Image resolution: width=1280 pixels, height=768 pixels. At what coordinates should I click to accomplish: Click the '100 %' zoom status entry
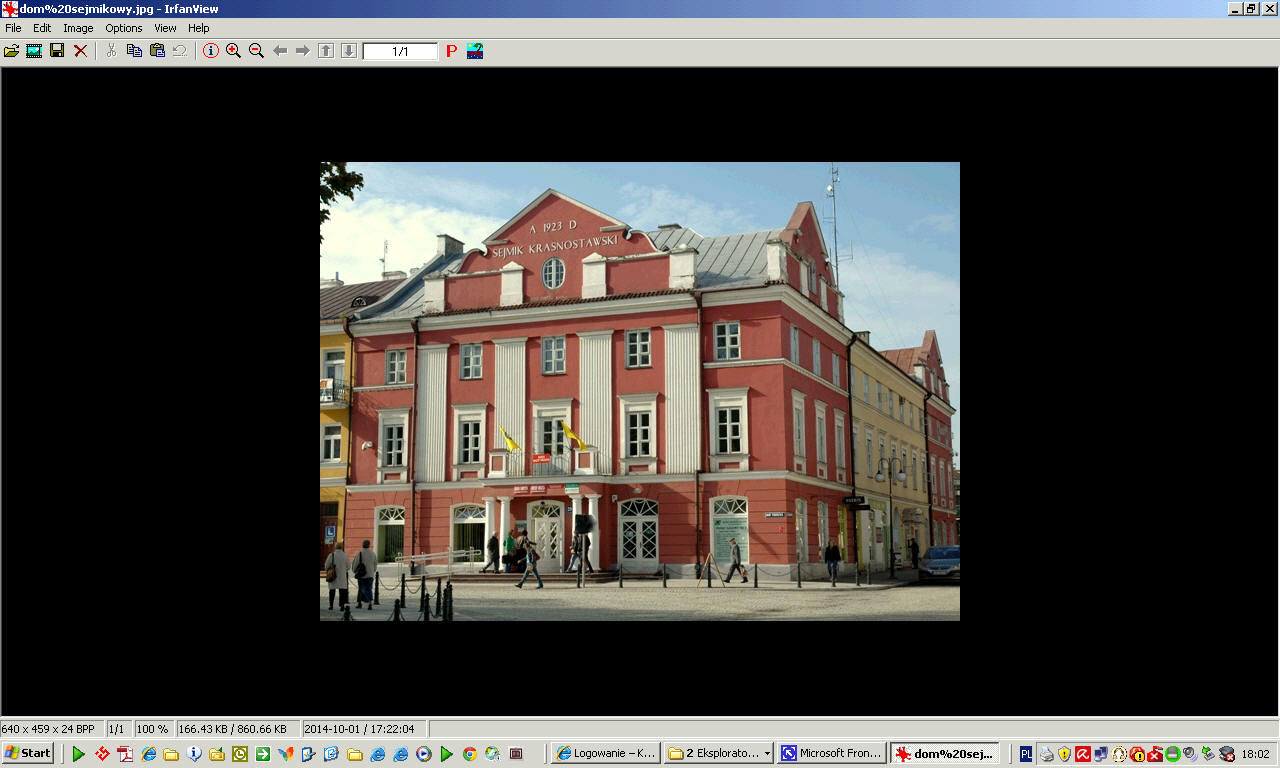(152, 729)
